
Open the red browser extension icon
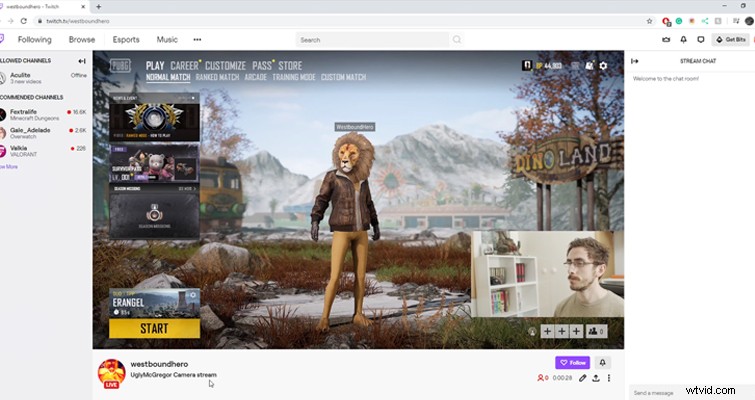click(666, 21)
